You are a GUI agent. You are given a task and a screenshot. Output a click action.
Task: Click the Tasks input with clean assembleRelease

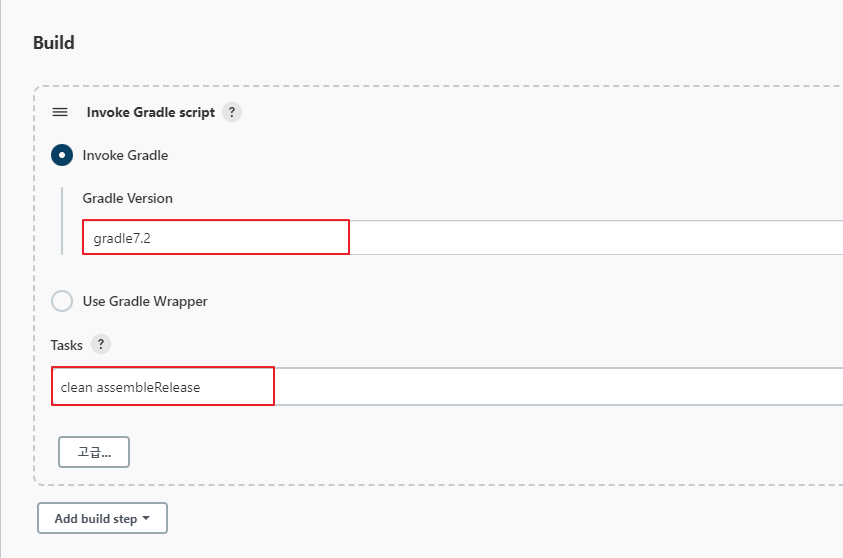click(447, 387)
